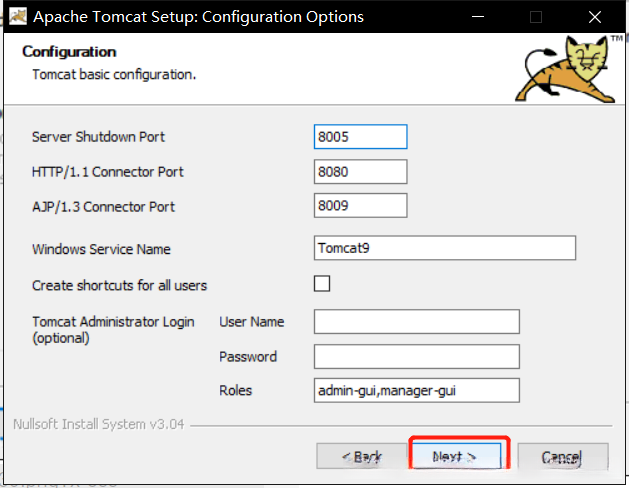Click the Nullsoft Install System version text
Screen dimensions: 629x488
98,423
